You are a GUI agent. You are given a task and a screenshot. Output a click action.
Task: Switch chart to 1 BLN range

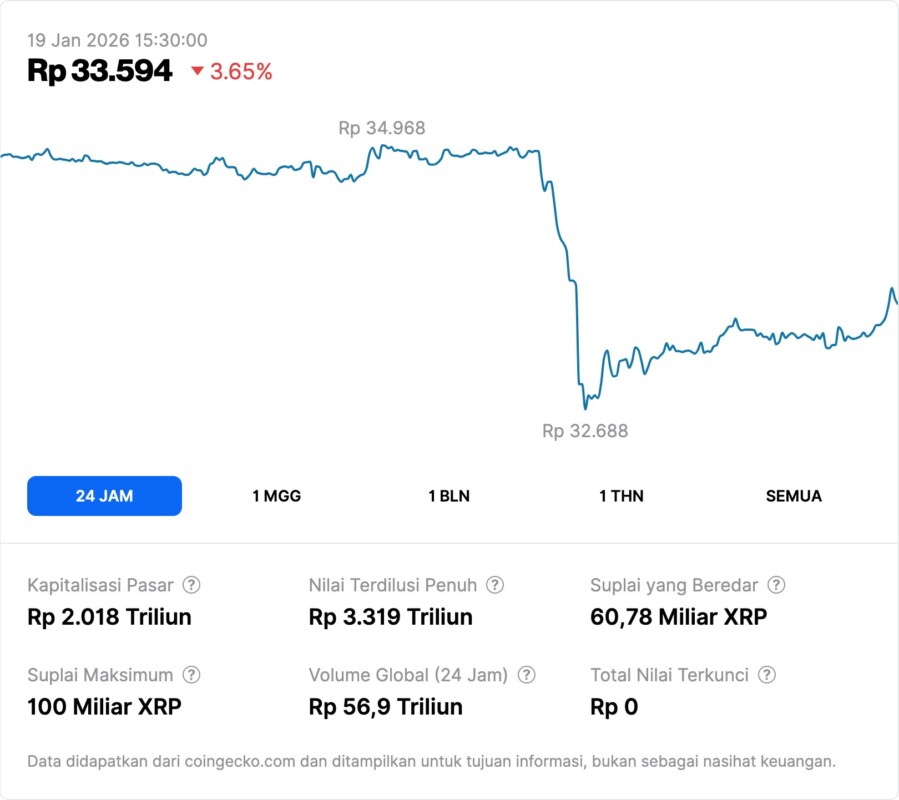(x=449, y=496)
